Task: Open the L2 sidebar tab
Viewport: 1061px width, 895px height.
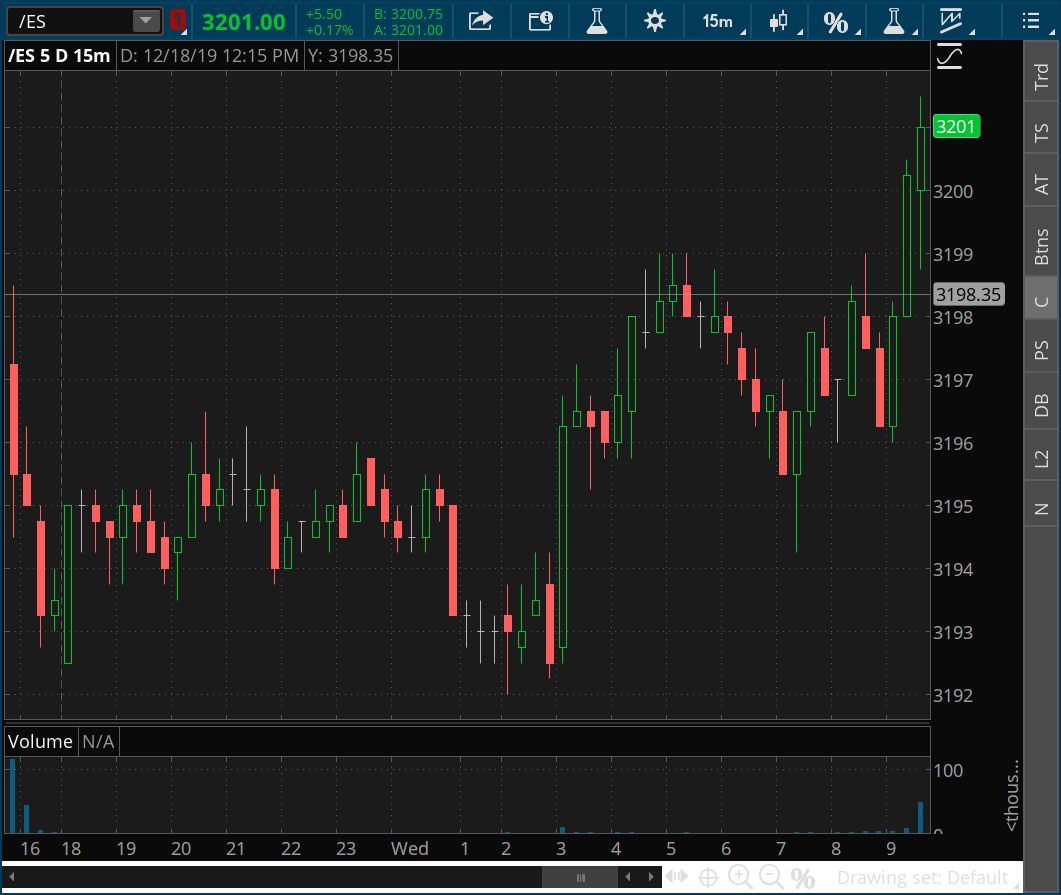Action: [1041, 458]
